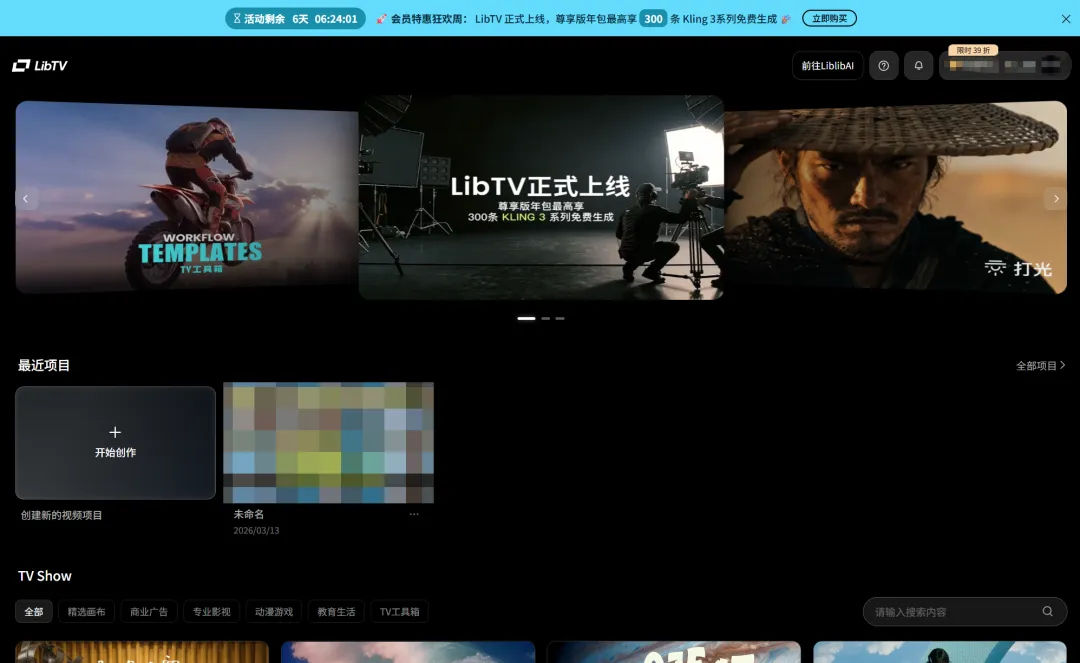Open the 未命名 project thumbnail
This screenshot has height=663, width=1080.
(329, 443)
